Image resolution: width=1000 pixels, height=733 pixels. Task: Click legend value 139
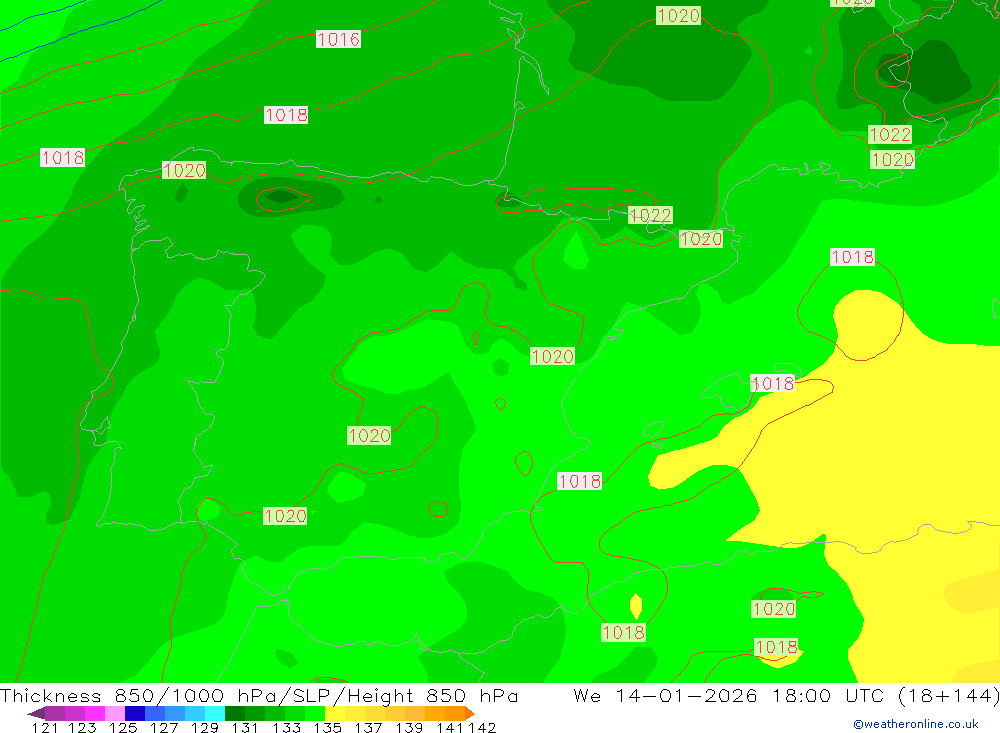[x=409, y=727]
